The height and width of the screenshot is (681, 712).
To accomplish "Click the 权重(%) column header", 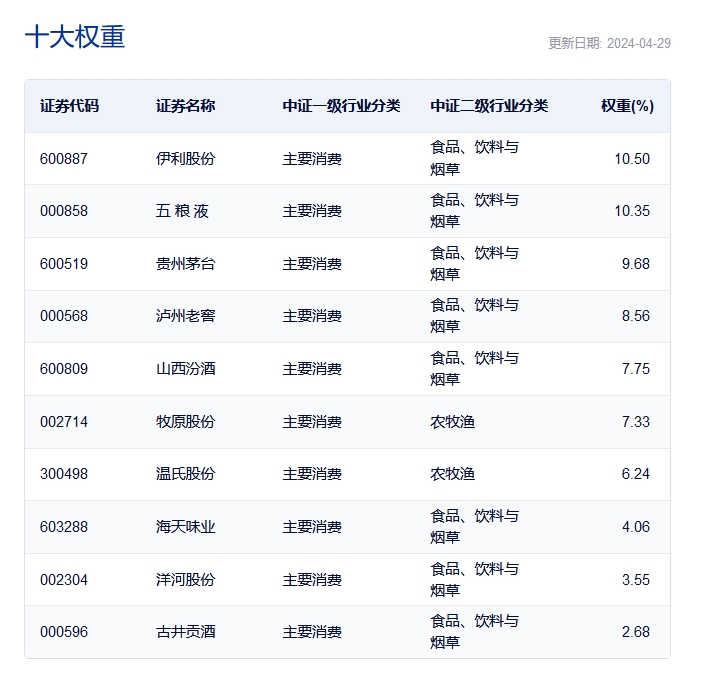I will tap(628, 106).
